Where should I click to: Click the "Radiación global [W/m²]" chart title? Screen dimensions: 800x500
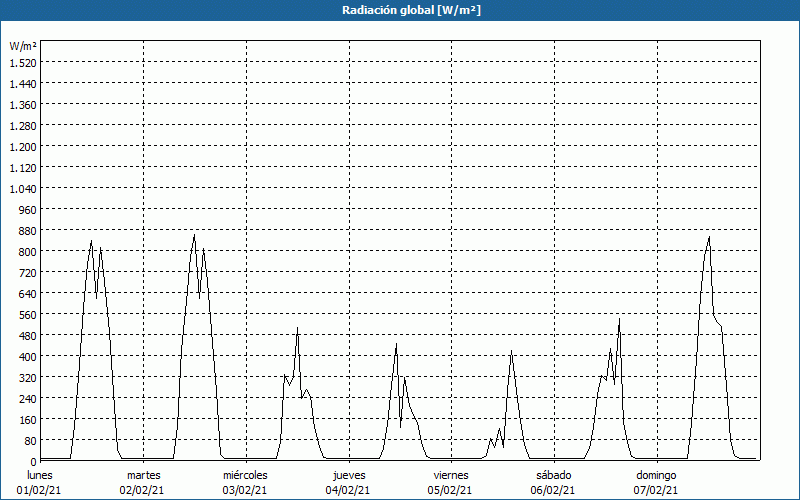point(411,10)
